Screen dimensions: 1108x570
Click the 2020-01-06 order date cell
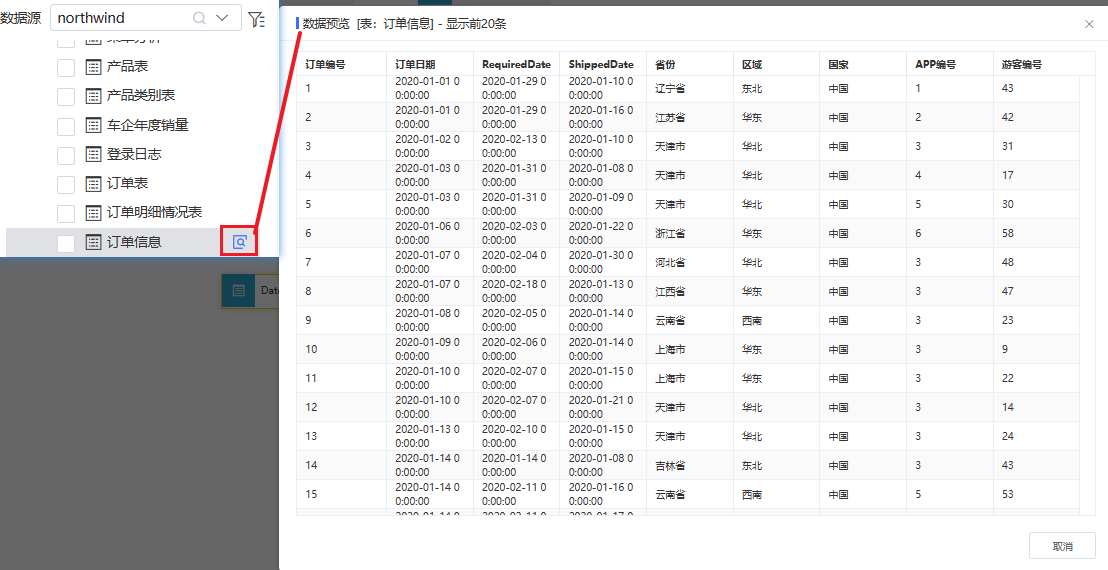(x=428, y=233)
